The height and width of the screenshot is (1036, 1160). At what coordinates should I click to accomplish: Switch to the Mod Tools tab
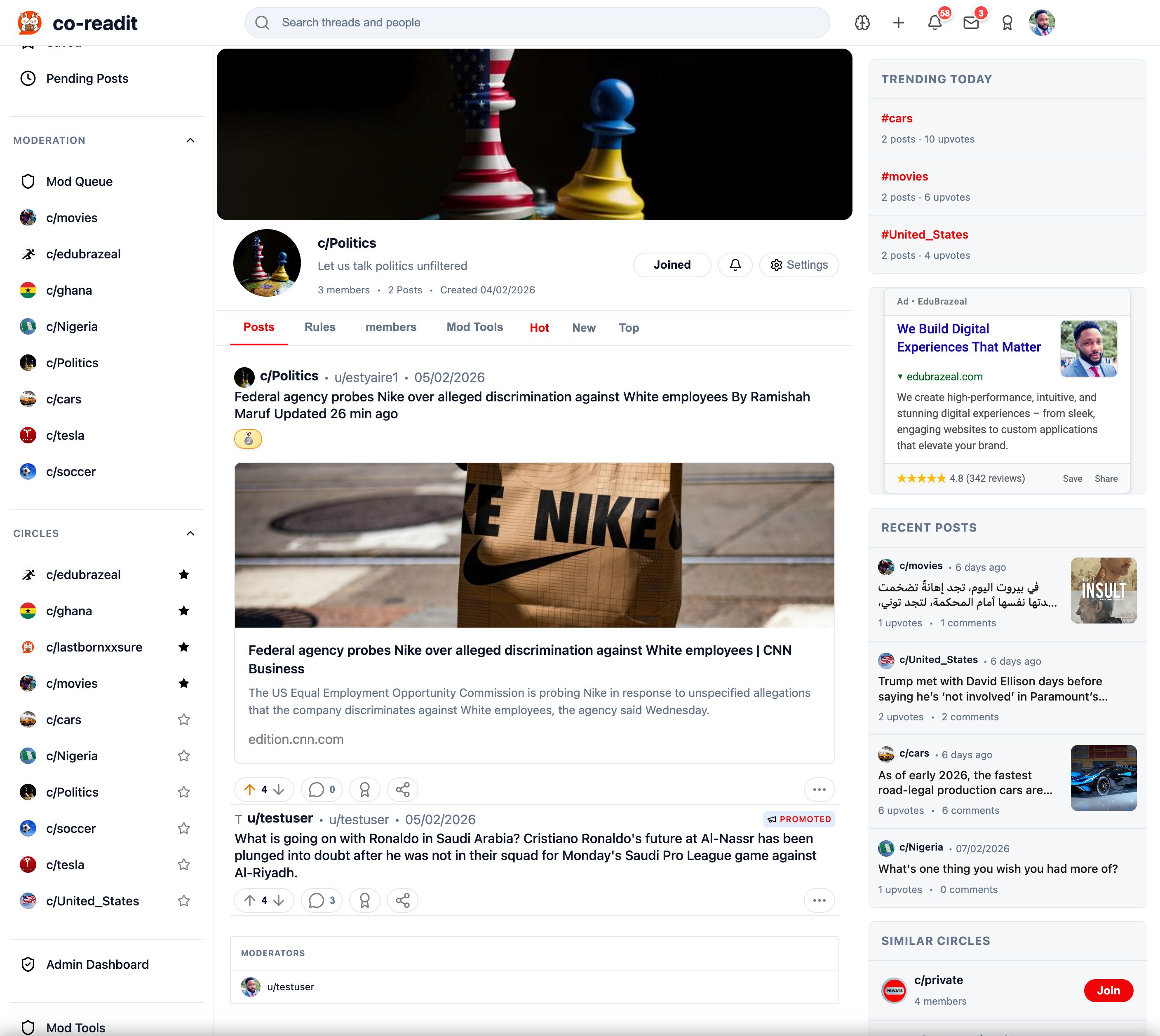474,327
